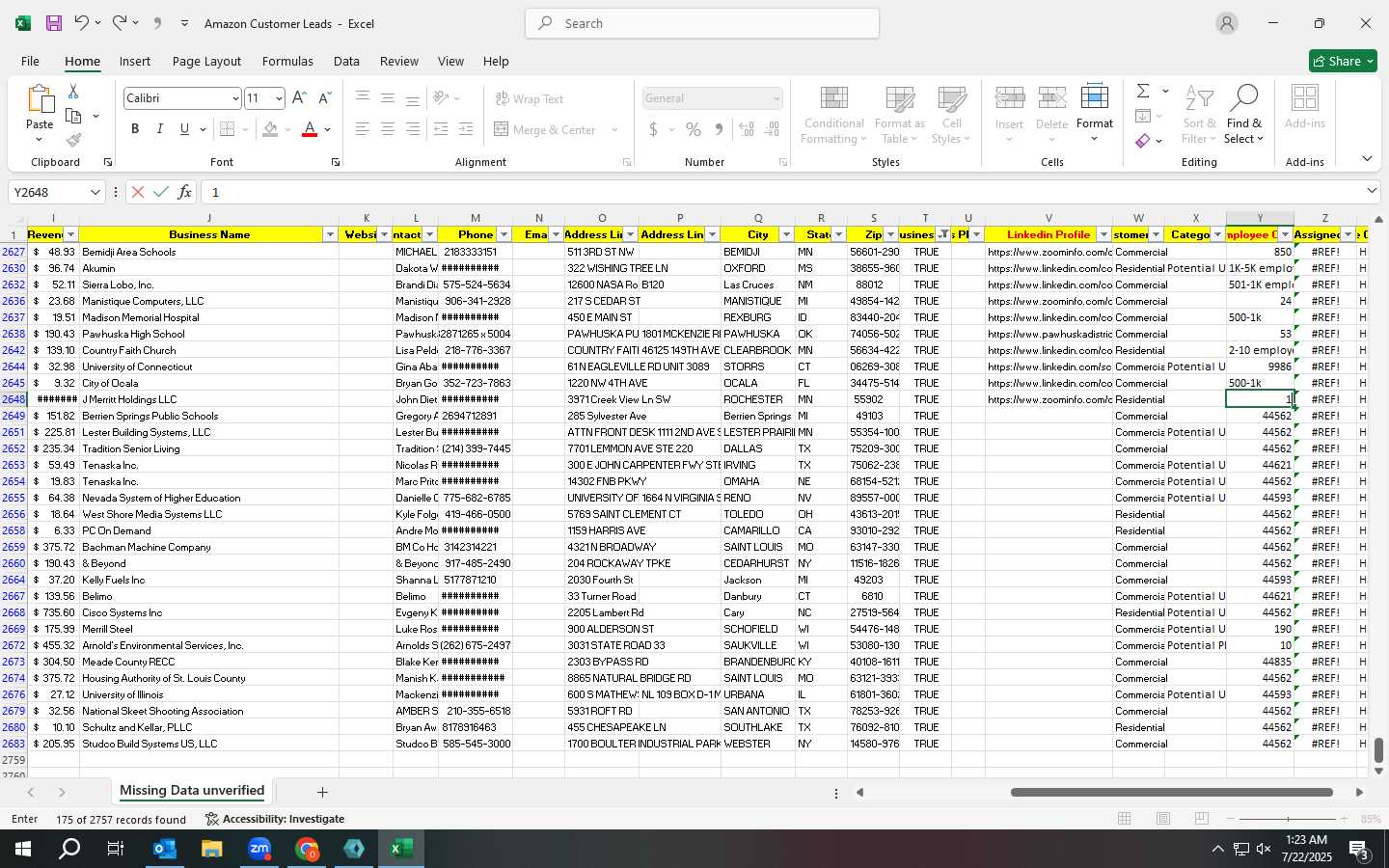Click the Format Painter brush icon
The width and height of the screenshot is (1389, 868).
[73, 141]
